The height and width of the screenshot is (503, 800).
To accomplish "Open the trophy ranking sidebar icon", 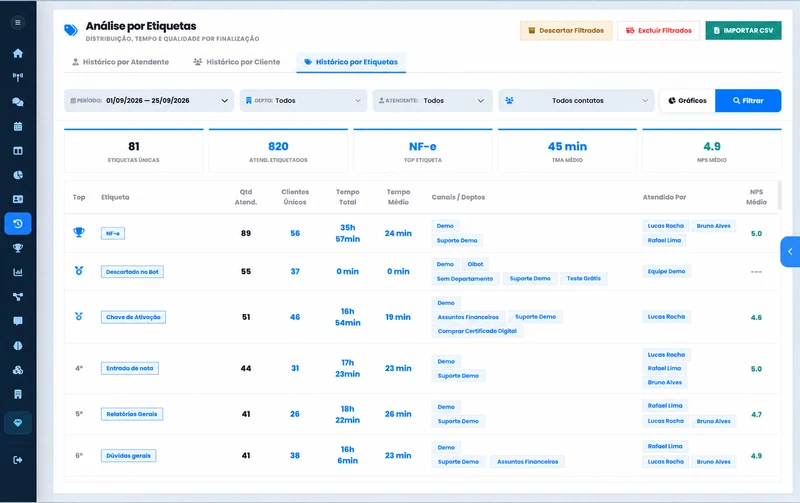I will pos(18,248).
